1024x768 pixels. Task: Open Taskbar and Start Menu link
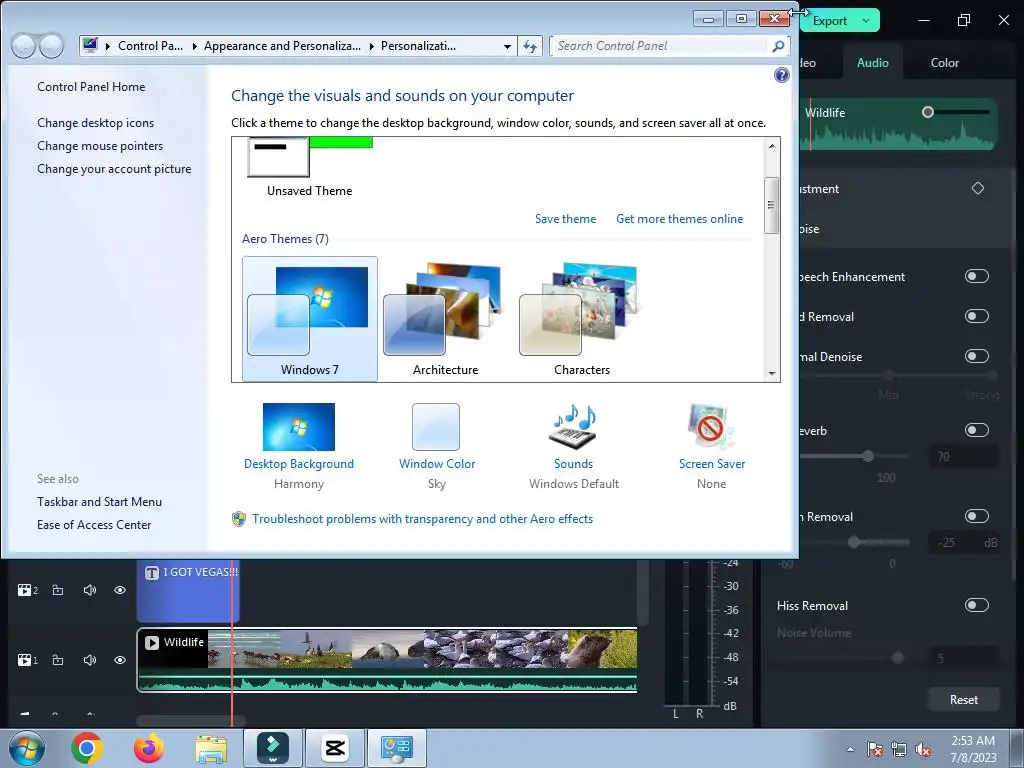click(99, 502)
